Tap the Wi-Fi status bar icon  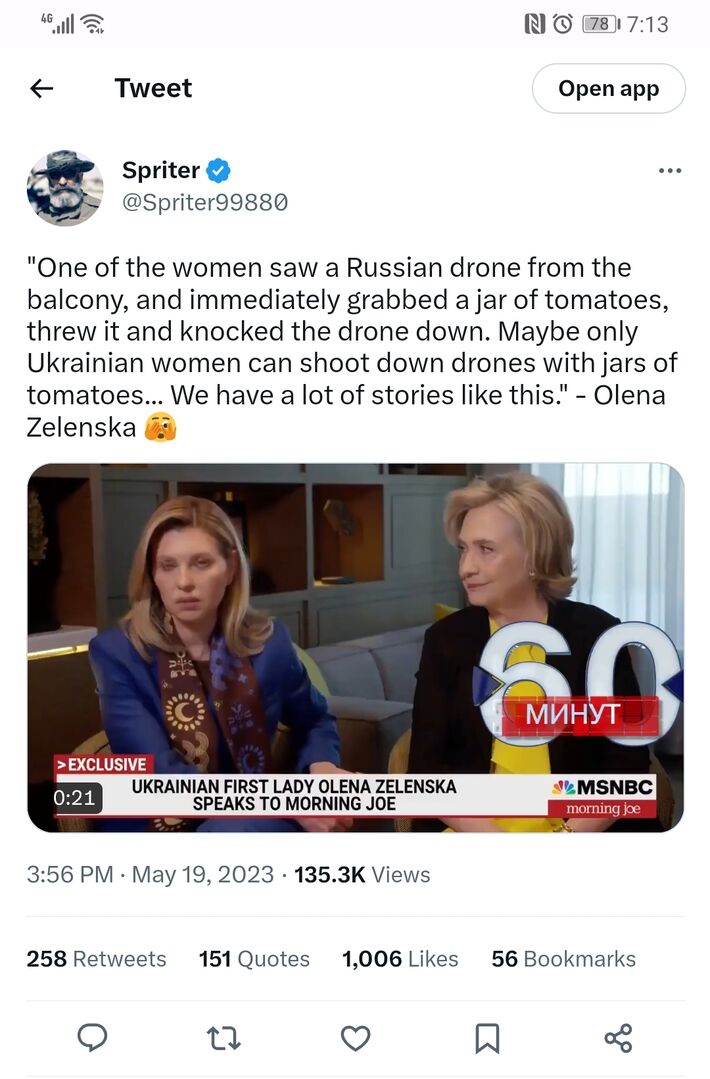pyautogui.click(x=92, y=23)
